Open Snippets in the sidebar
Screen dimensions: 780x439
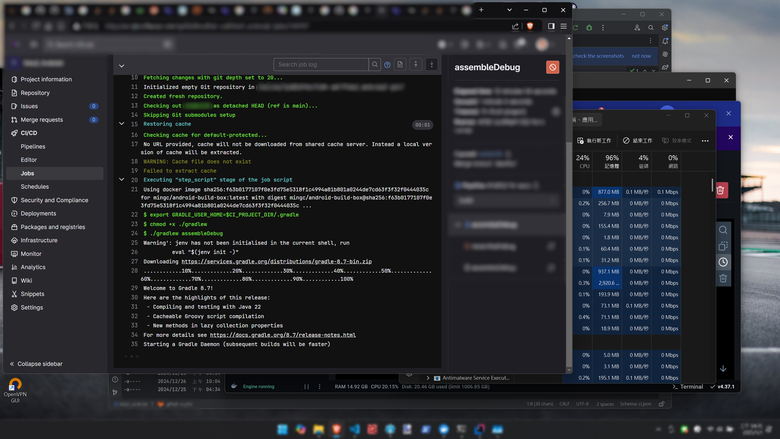pos(27,294)
